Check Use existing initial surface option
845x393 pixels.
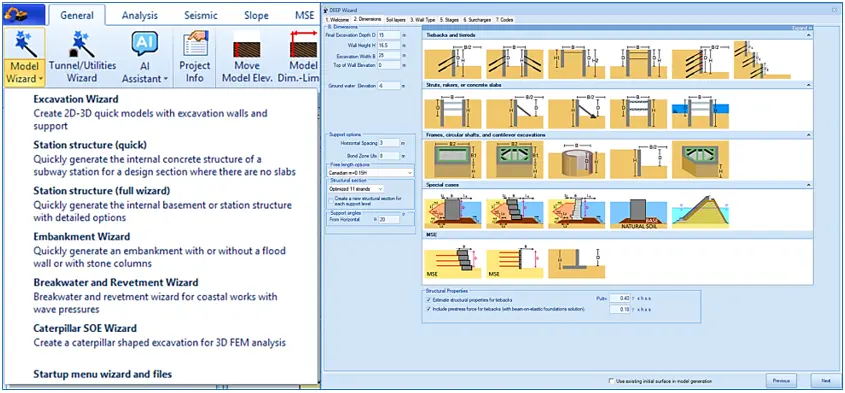pos(611,381)
